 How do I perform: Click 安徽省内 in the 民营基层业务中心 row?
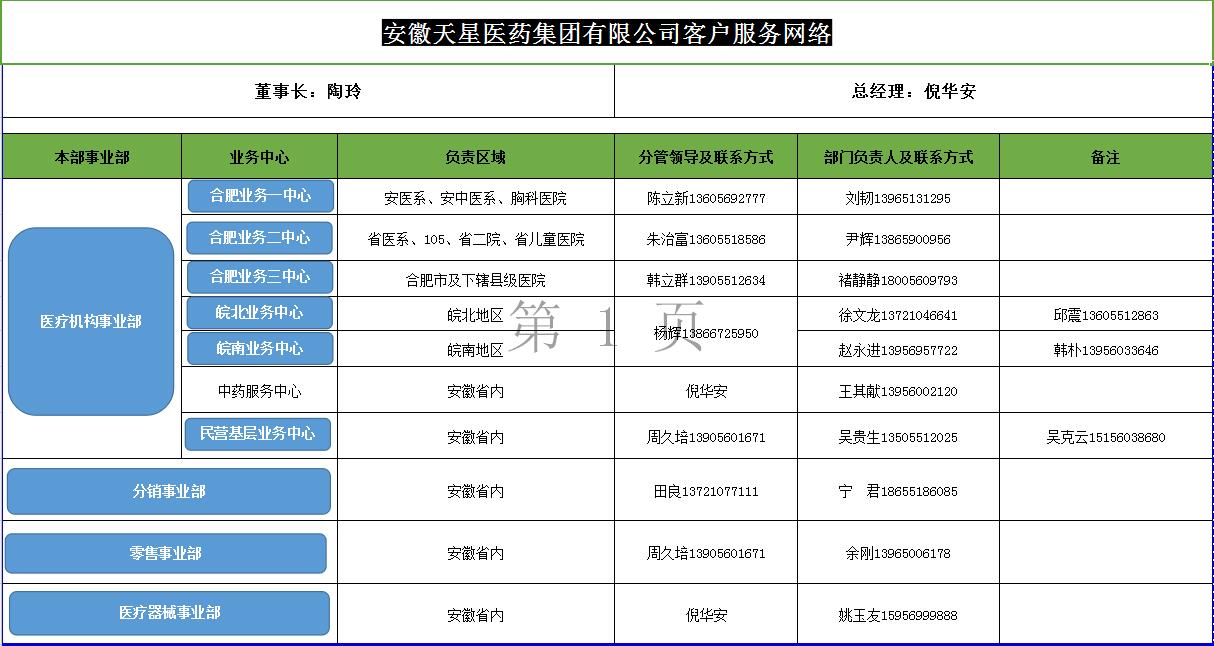[x=476, y=437]
